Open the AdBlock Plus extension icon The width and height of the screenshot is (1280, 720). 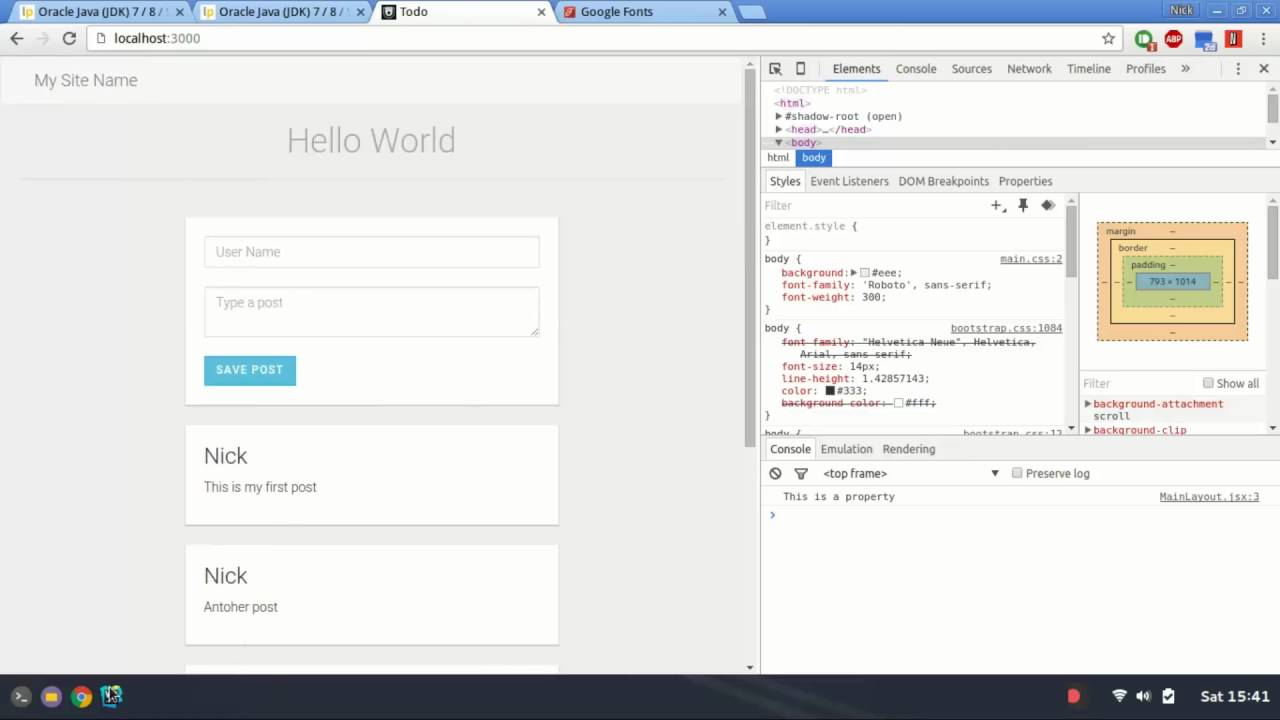click(1174, 39)
